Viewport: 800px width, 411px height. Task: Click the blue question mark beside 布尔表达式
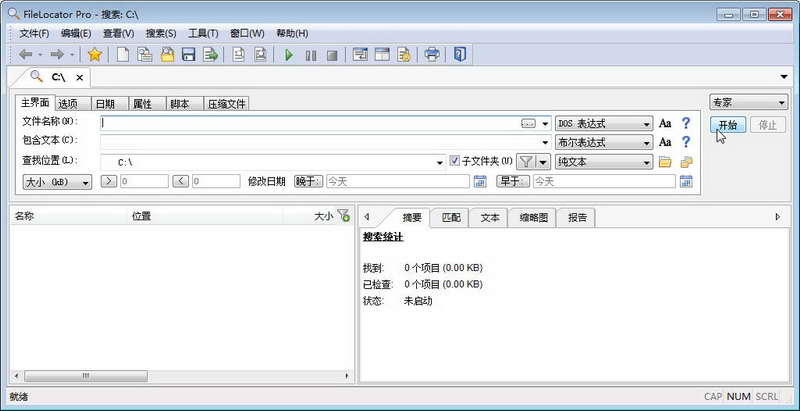(x=686, y=142)
